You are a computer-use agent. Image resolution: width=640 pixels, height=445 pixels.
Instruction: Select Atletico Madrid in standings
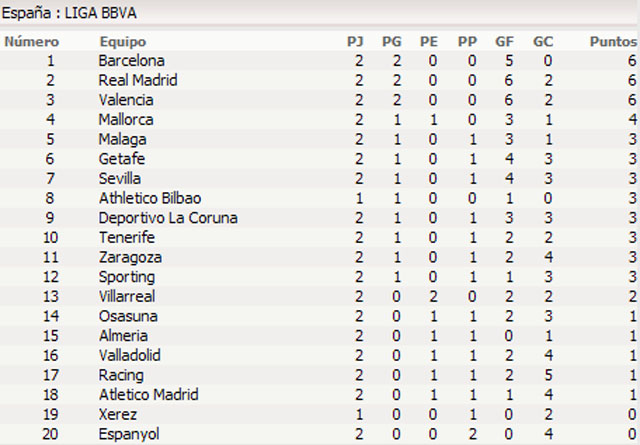point(148,394)
